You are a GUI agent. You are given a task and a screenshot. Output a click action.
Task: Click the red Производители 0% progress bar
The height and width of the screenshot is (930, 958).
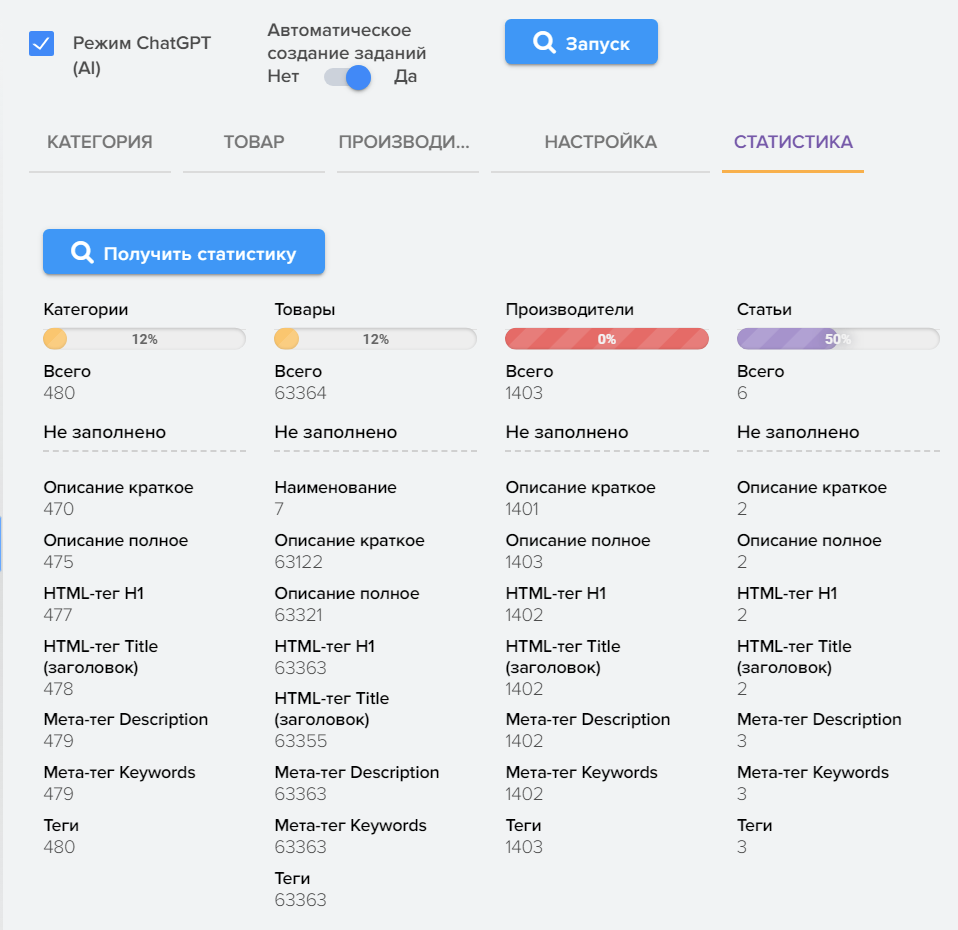(x=606, y=339)
